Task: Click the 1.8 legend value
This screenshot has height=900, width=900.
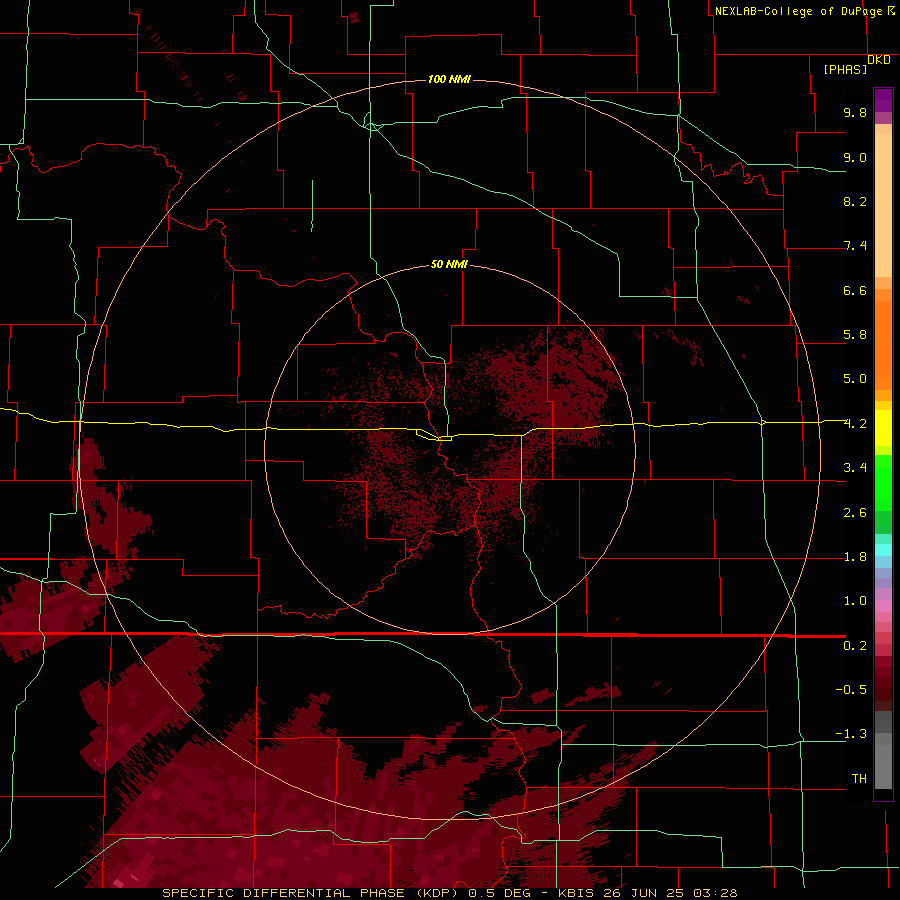Action: (855, 557)
